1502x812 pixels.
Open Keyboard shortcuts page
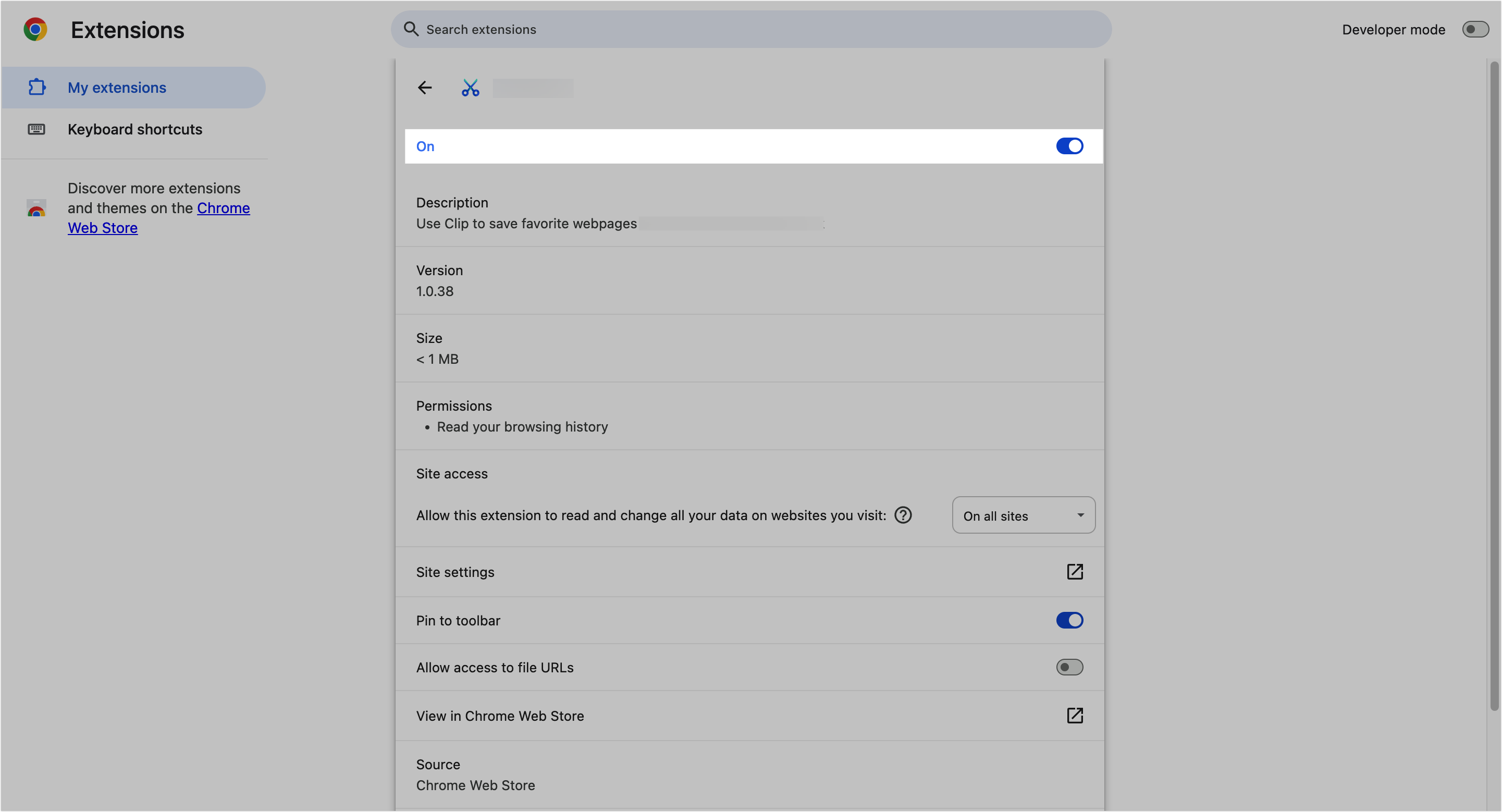tap(134, 129)
